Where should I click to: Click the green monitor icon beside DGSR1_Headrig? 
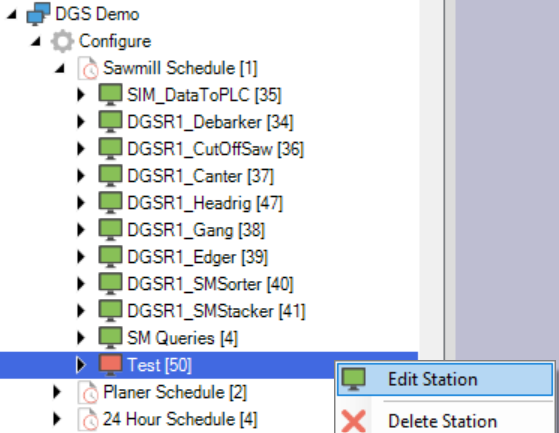pos(110,203)
